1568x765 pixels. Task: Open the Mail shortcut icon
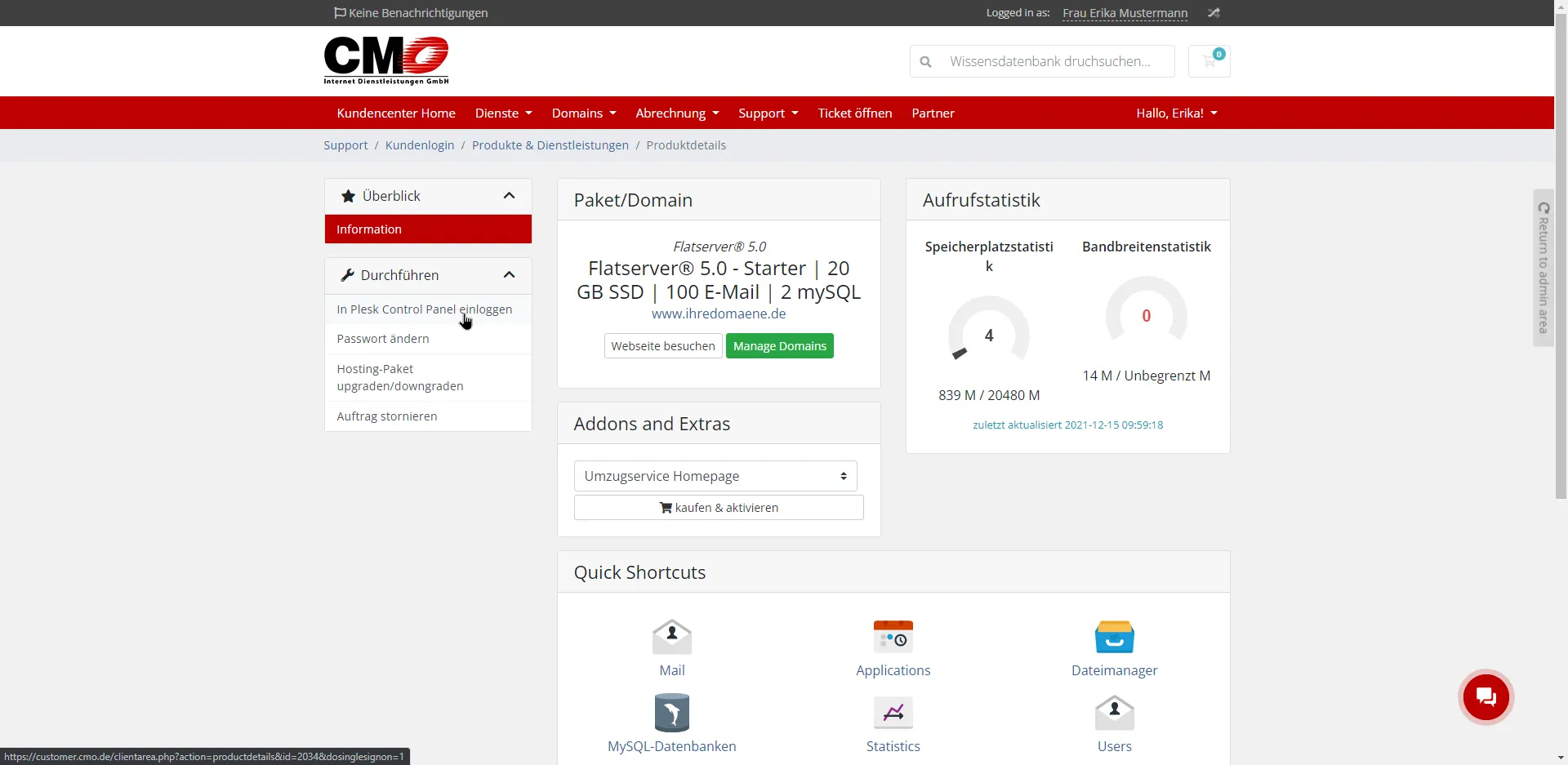click(x=672, y=637)
